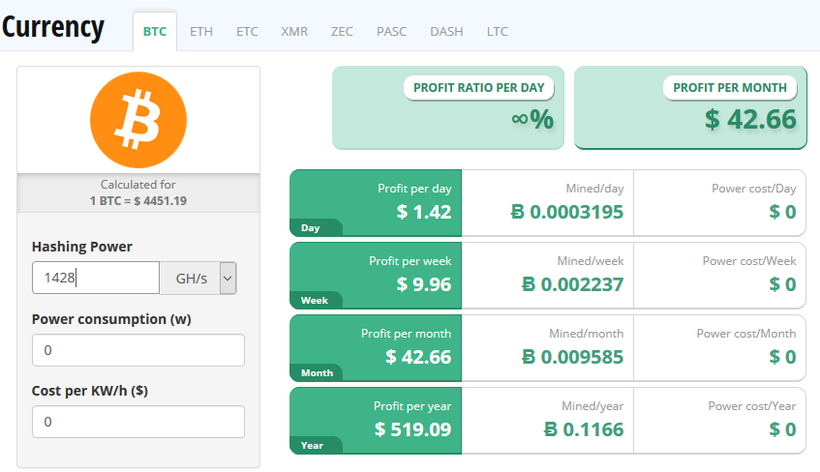Screen dimensions: 820x472
Task: Click the PROFIT RATIO PER DAY label
Action: coord(479,88)
